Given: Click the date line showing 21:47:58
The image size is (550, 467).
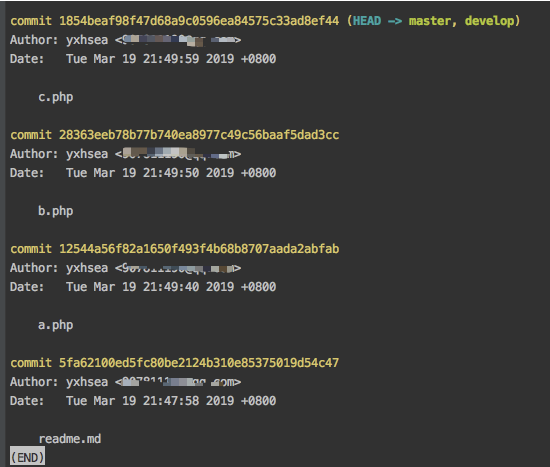Looking at the screenshot, I should click(x=143, y=401).
